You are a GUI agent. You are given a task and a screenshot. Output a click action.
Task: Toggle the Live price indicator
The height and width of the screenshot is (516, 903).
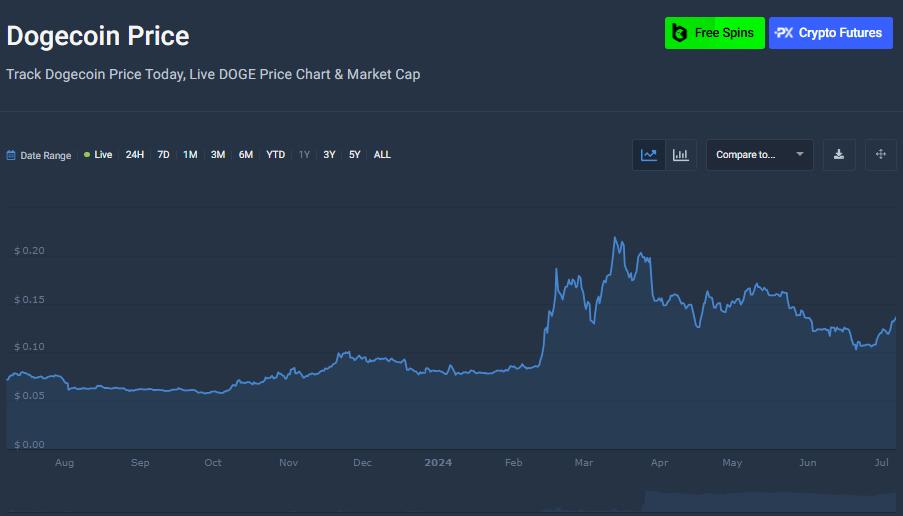pyautogui.click(x=98, y=155)
